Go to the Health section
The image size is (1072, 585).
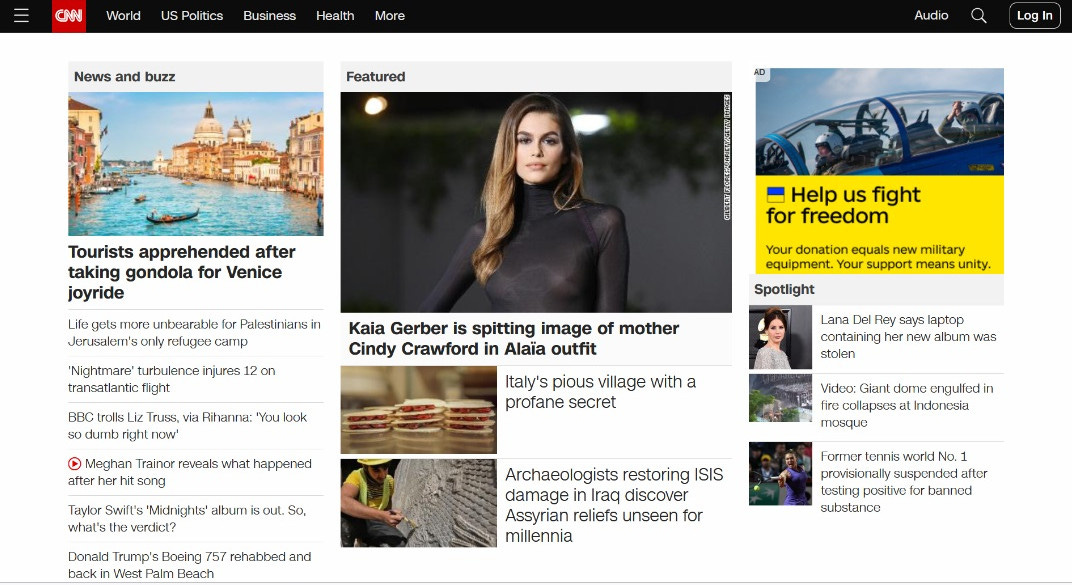(x=335, y=16)
